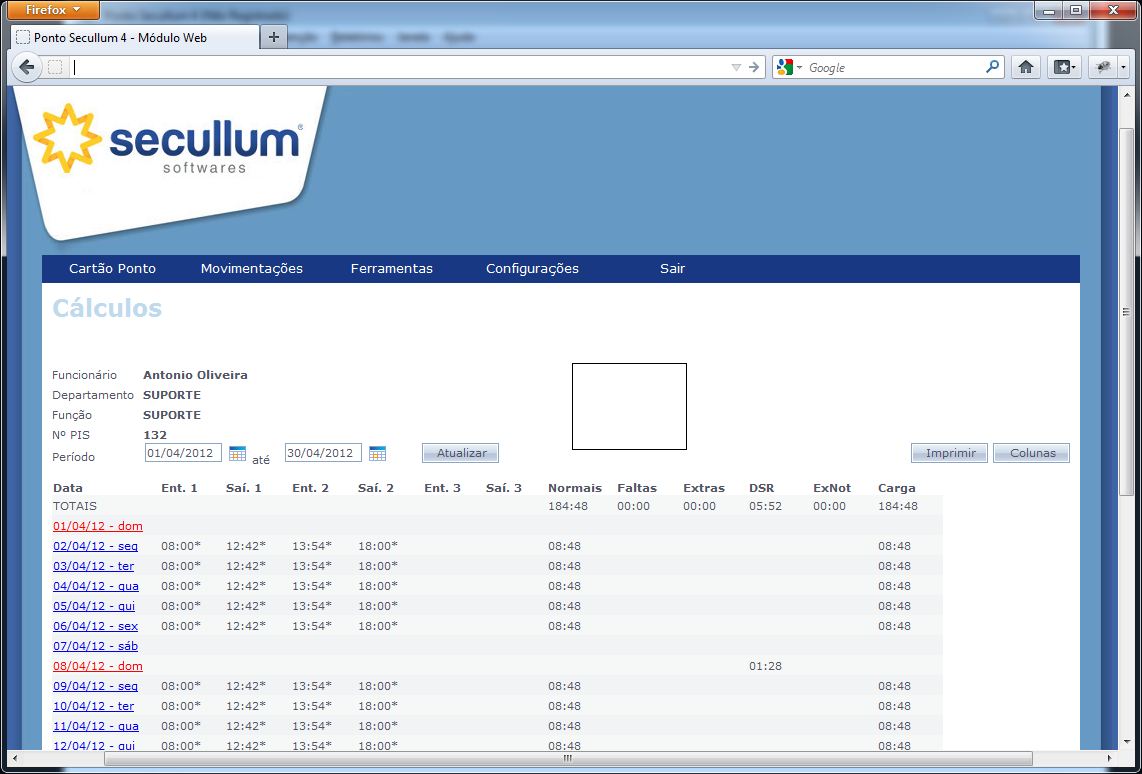
Task: Click the Carga column header
Action: (897, 488)
